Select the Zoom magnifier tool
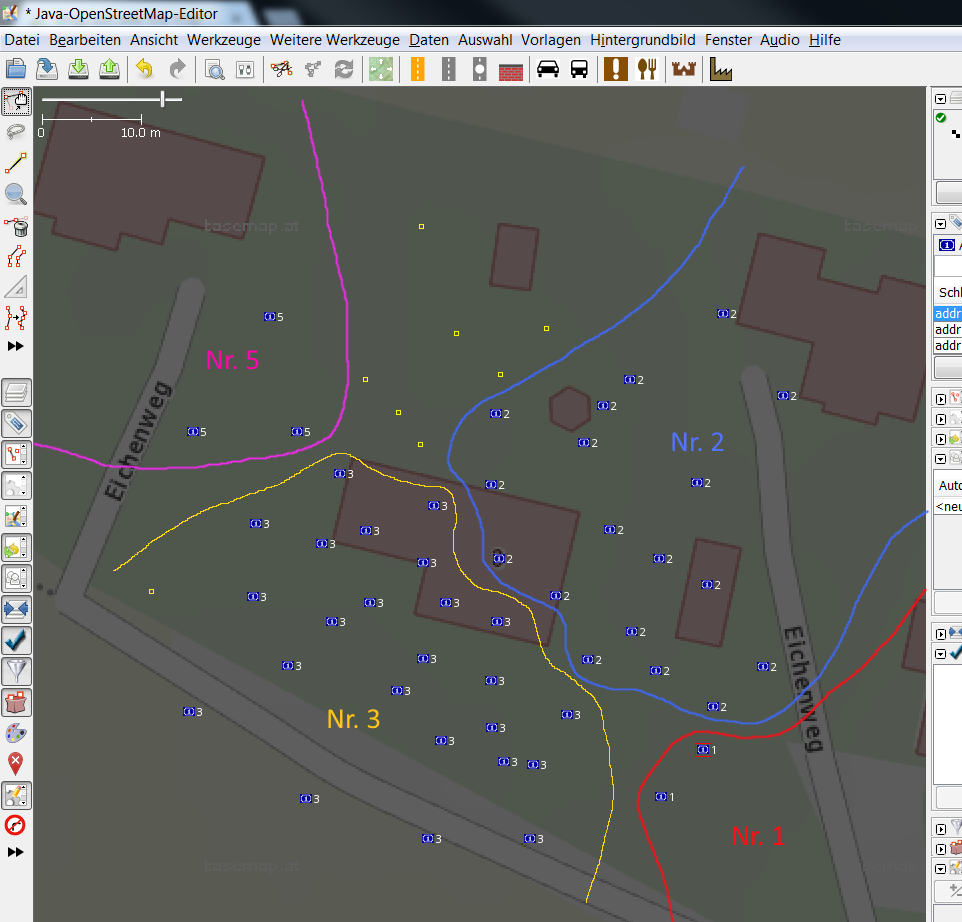The height and width of the screenshot is (922, 962). [x=16, y=194]
